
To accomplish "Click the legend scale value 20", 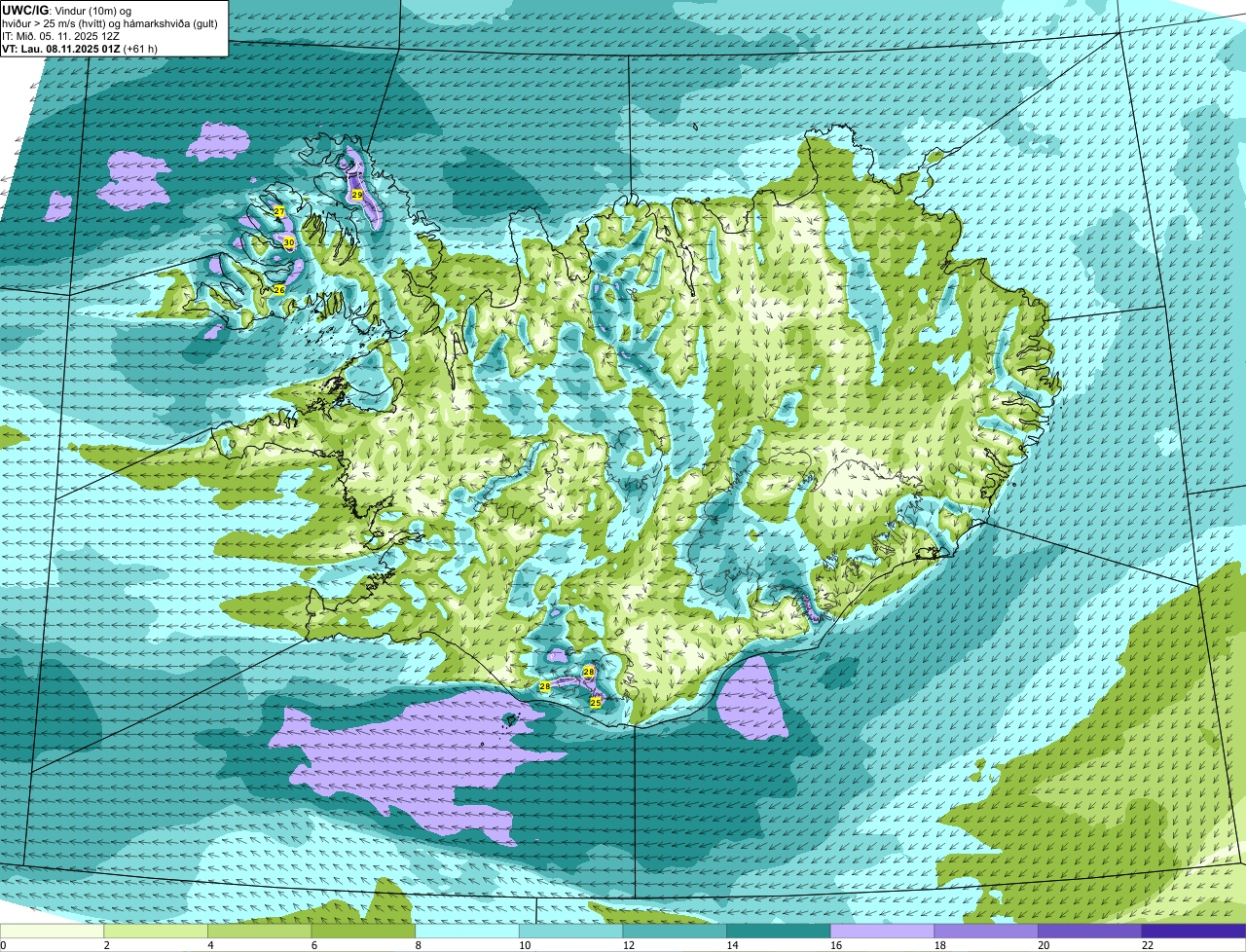I will point(1044,945).
